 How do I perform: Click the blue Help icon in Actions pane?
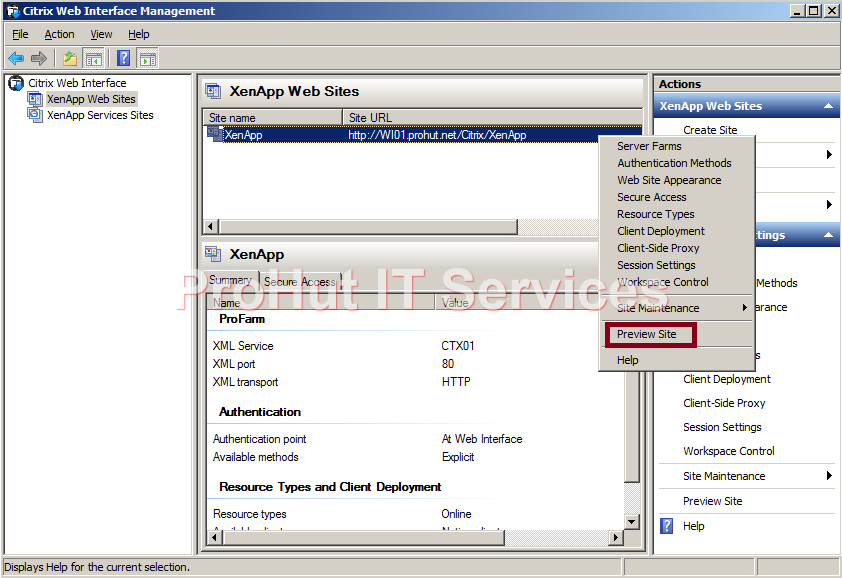click(x=666, y=526)
